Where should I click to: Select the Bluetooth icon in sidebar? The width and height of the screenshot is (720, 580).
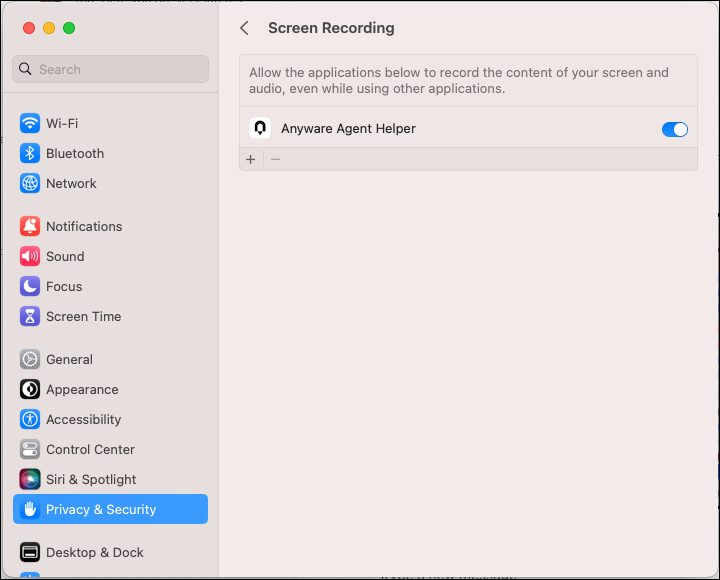pos(30,153)
